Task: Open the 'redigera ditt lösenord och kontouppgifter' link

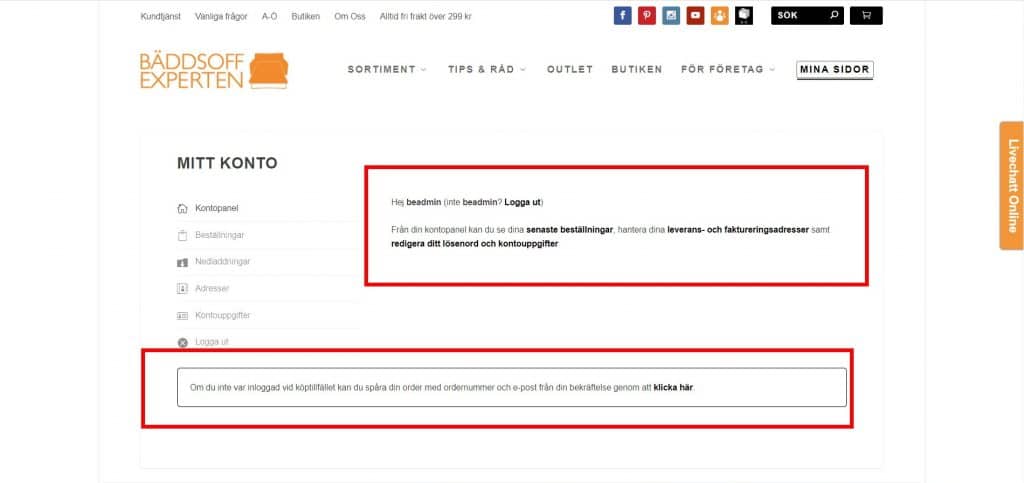Action: [475, 244]
